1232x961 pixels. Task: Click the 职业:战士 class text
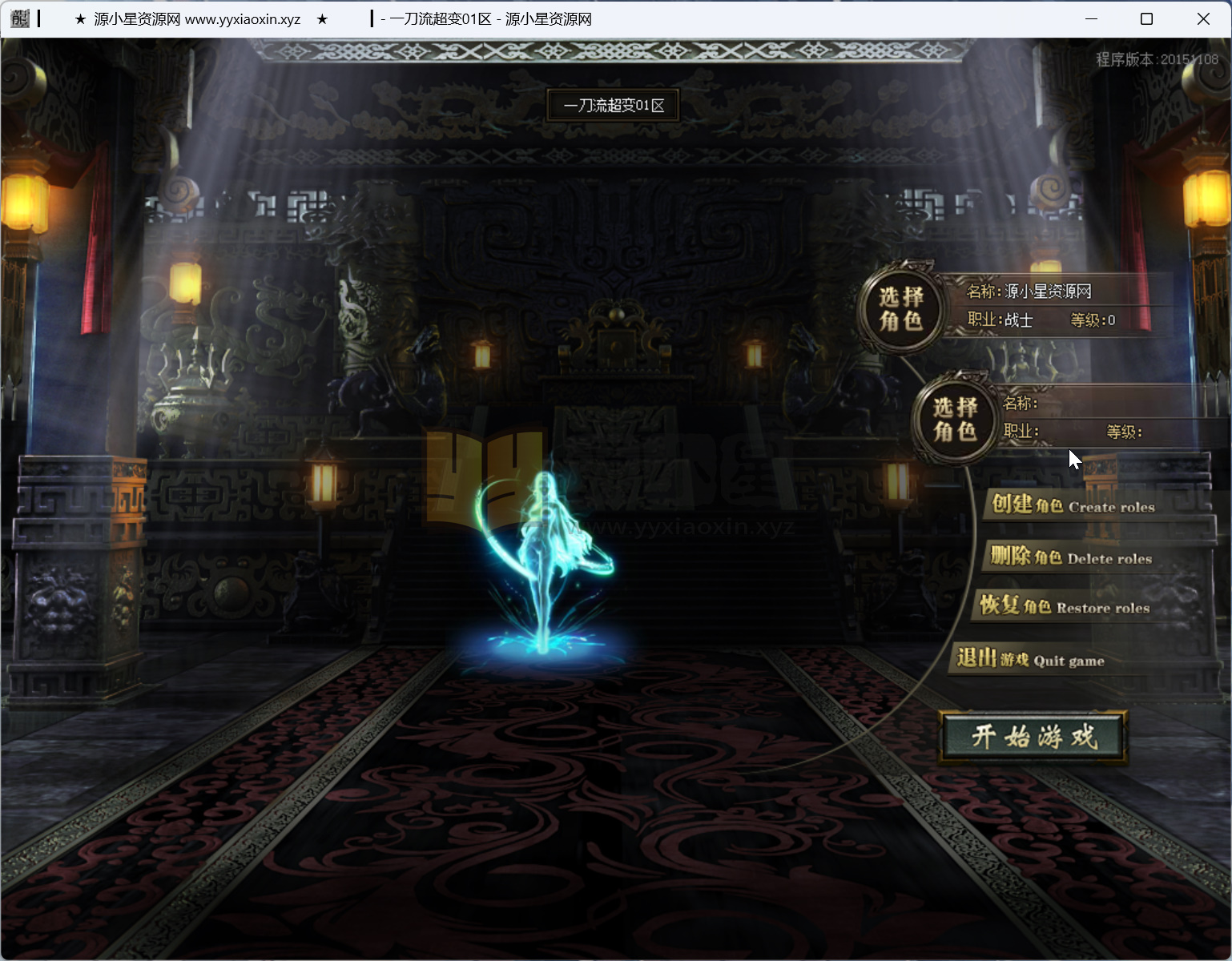click(1000, 320)
